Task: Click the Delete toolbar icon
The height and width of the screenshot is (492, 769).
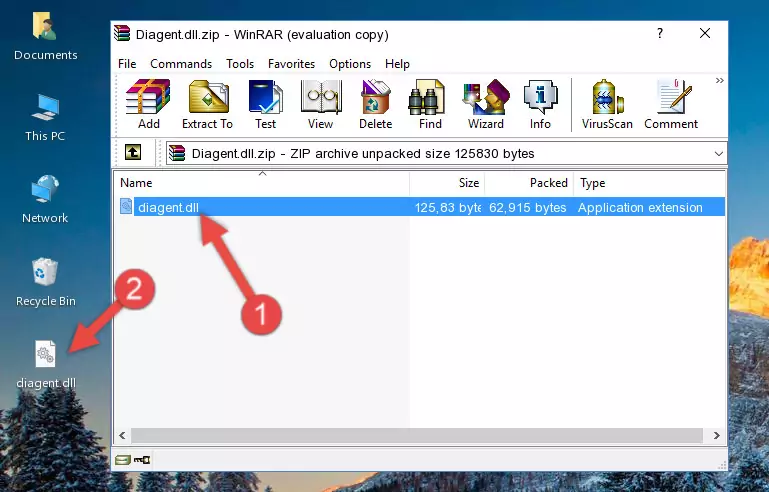Action: point(376,104)
